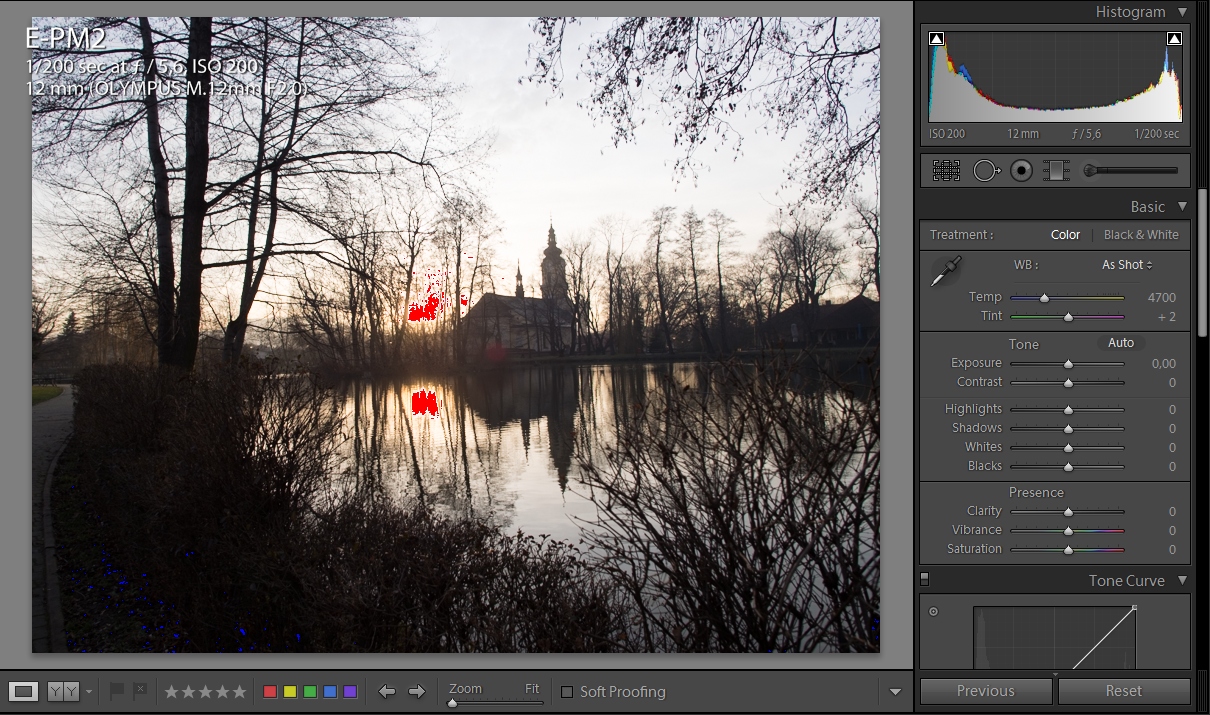This screenshot has height=715, width=1210.
Task: Flag the photo as rejected
Action: click(140, 691)
